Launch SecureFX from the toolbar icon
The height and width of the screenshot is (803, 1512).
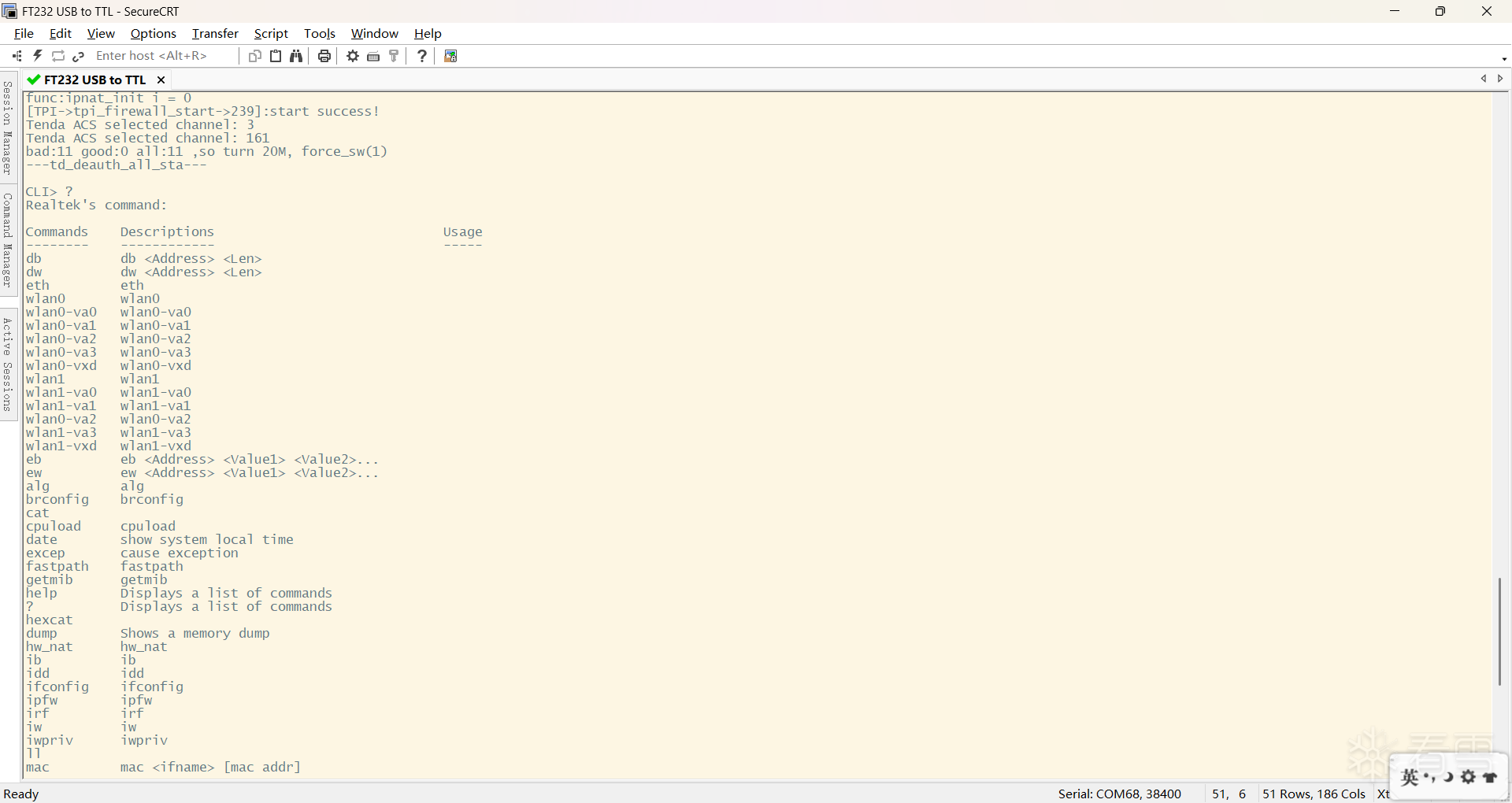point(451,56)
